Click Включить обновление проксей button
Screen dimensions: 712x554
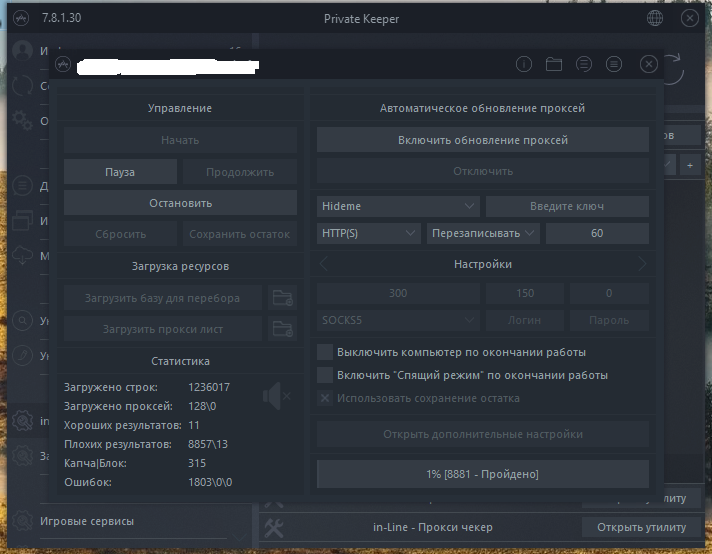(x=483, y=140)
